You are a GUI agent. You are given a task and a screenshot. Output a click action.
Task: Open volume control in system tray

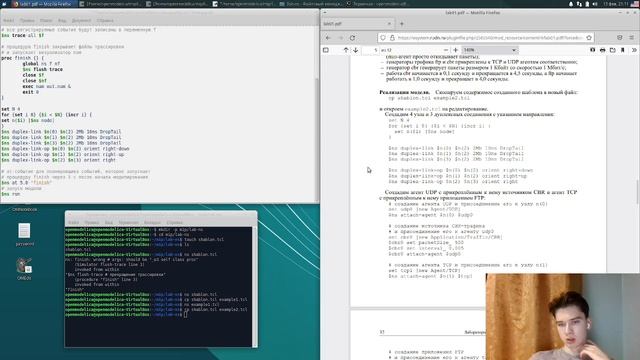click(x=595, y=4)
